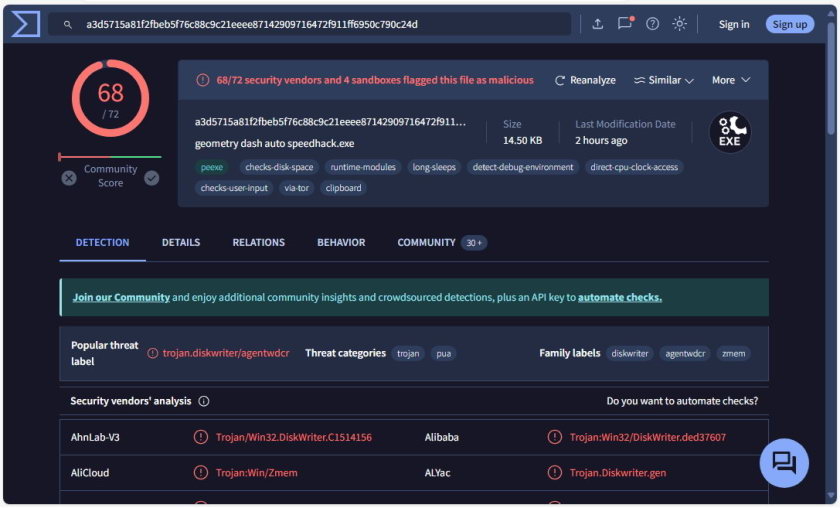Click the EXE file type icon

pyautogui.click(x=730, y=132)
